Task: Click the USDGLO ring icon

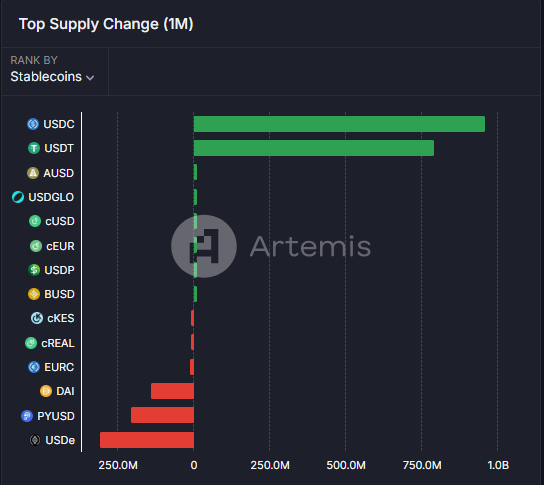Action: click(x=18, y=197)
